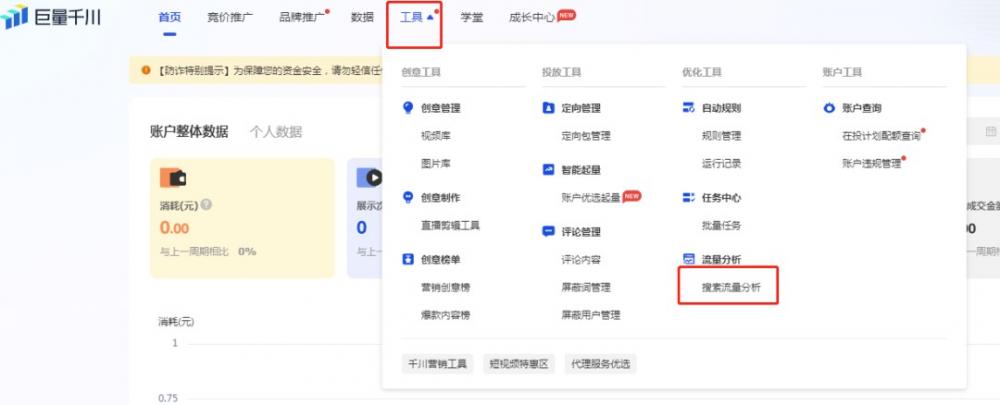Screen dimensions: 1000x405
Task: Open 规则管理 under 自动规则
Action: 721,136
